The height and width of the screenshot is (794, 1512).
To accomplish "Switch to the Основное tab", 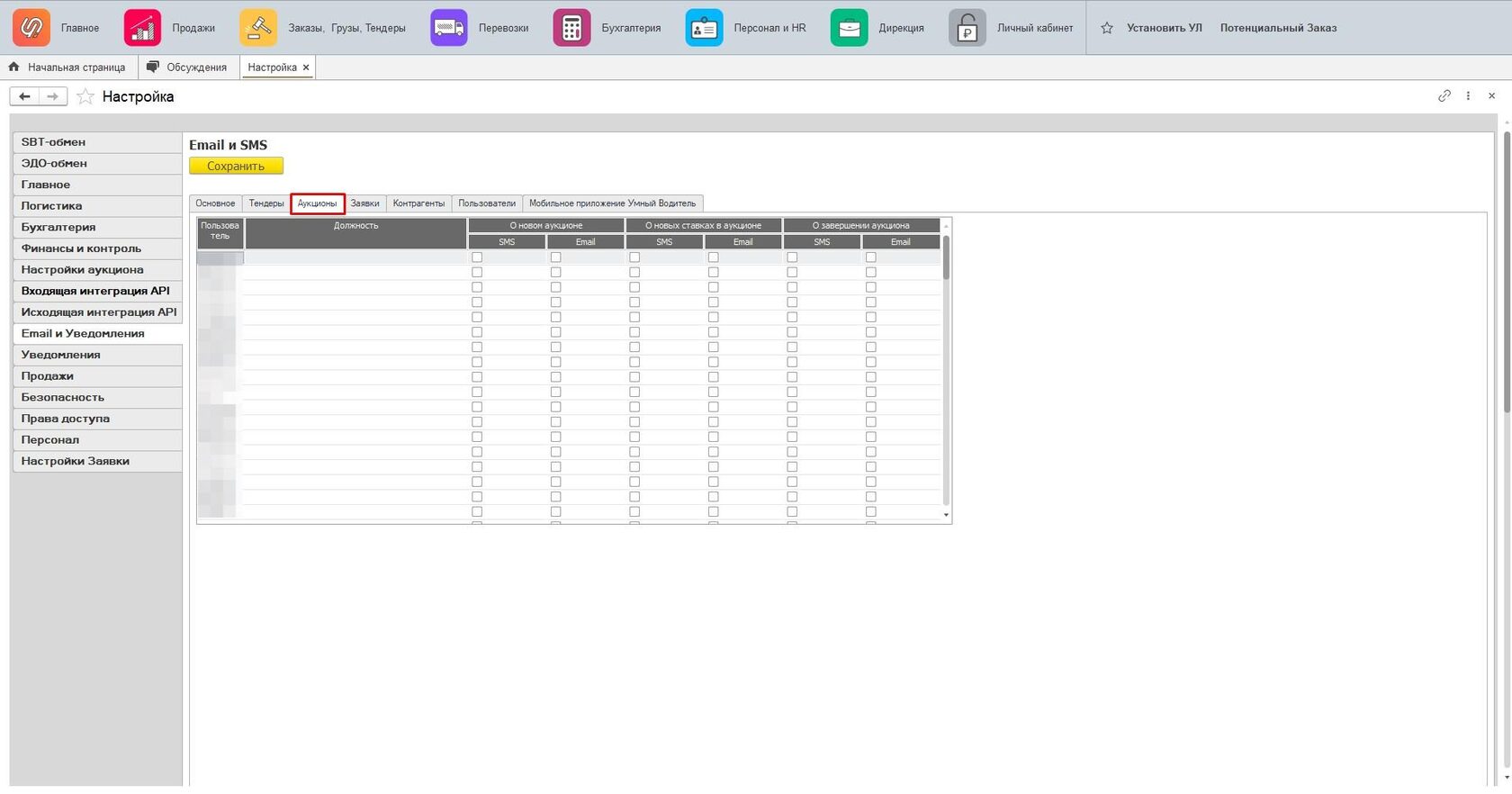I will (x=215, y=203).
